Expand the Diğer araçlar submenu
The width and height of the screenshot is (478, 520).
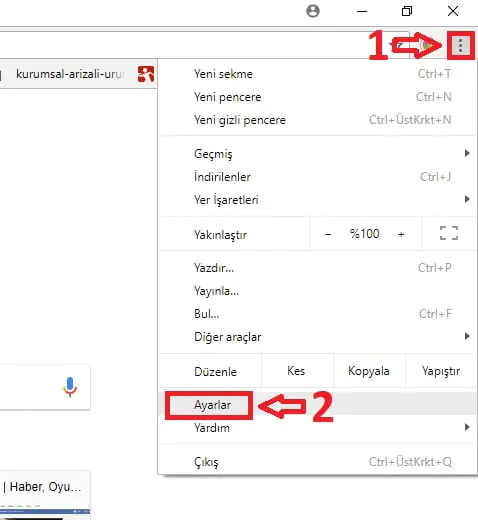click(x=318, y=337)
